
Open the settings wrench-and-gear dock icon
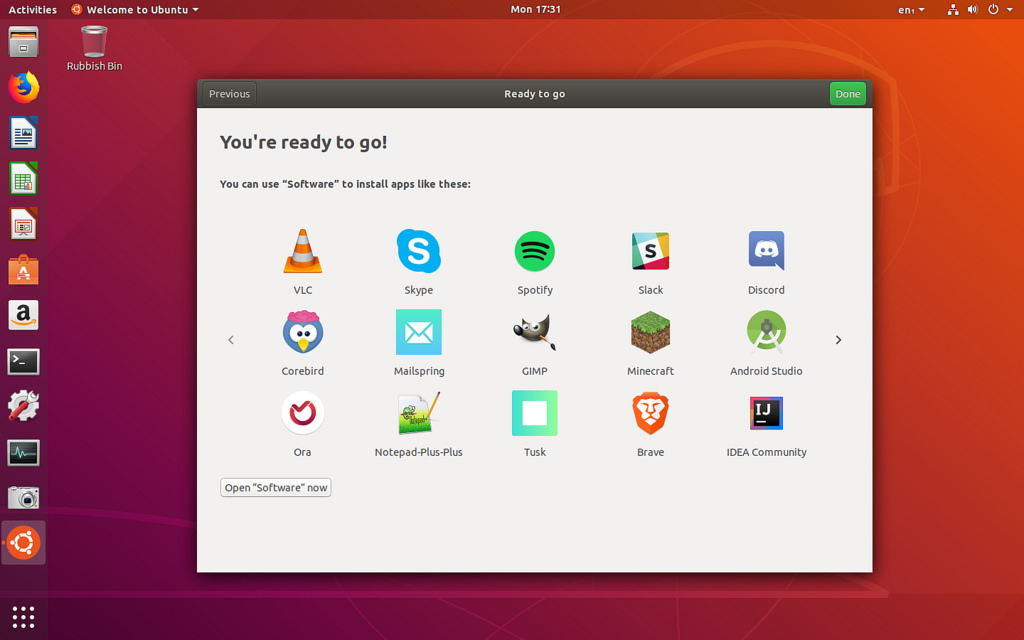24,406
